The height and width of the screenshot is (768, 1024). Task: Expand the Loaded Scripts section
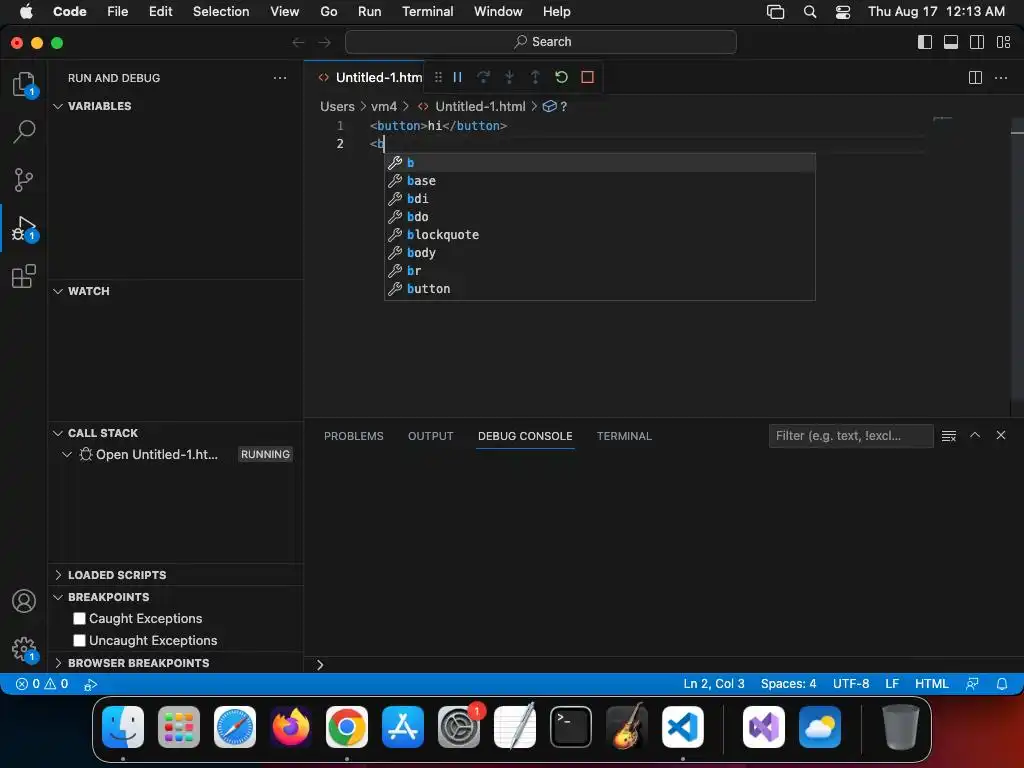click(58, 575)
